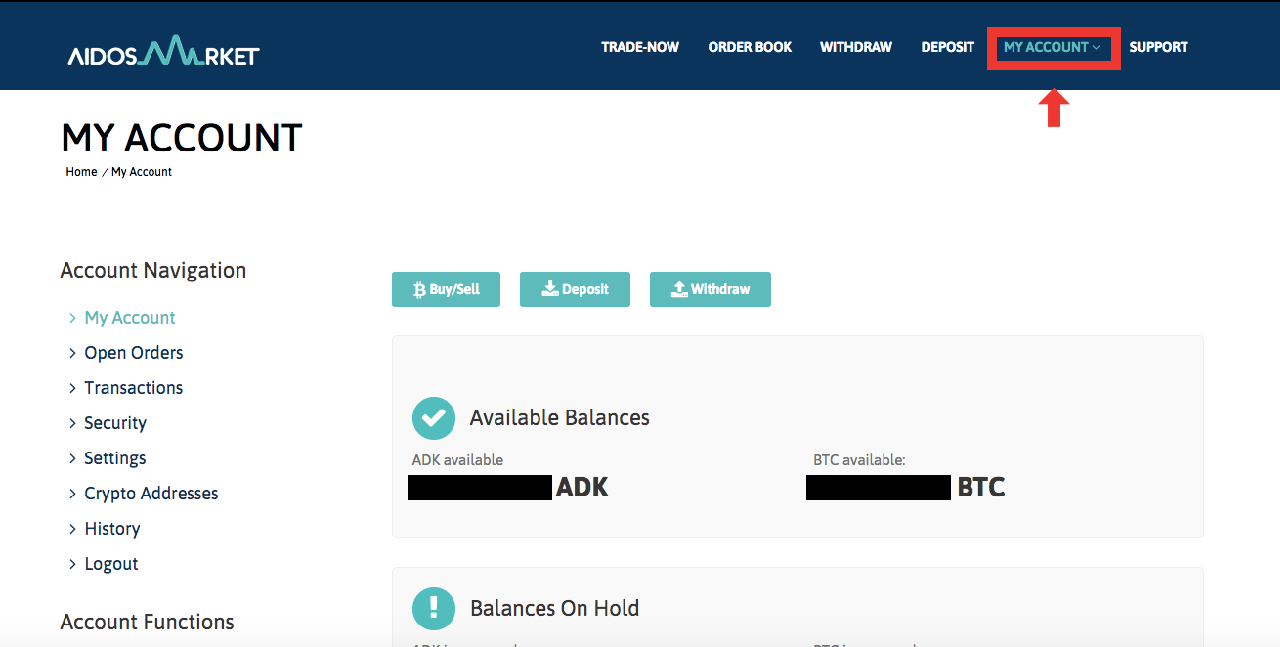Click the checkmark icon beside Available Balances
This screenshot has height=647, width=1280.
pyautogui.click(x=433, y=418)
